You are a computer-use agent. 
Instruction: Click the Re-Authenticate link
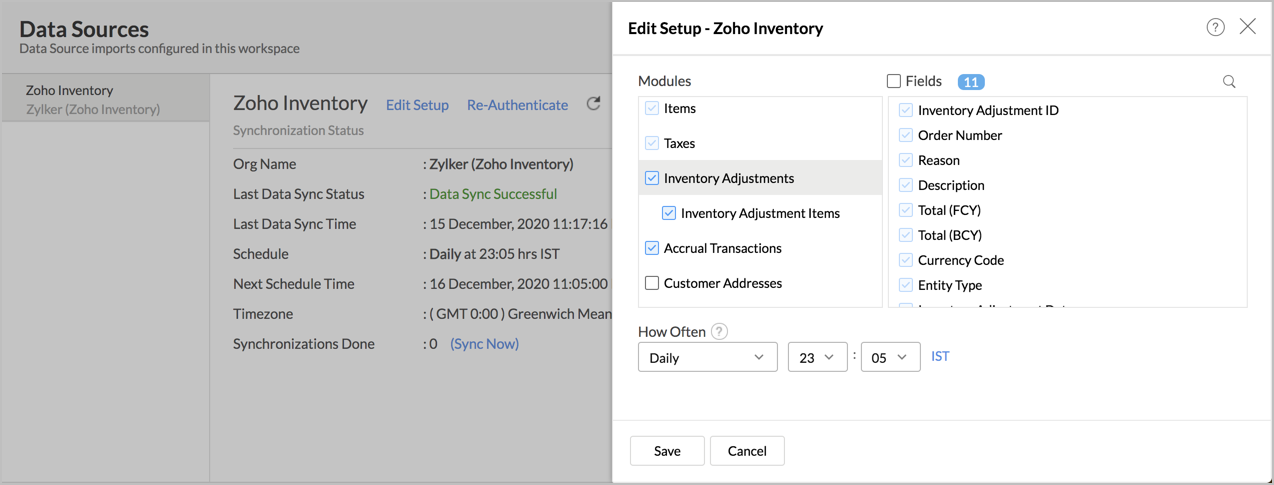[517, 105]
